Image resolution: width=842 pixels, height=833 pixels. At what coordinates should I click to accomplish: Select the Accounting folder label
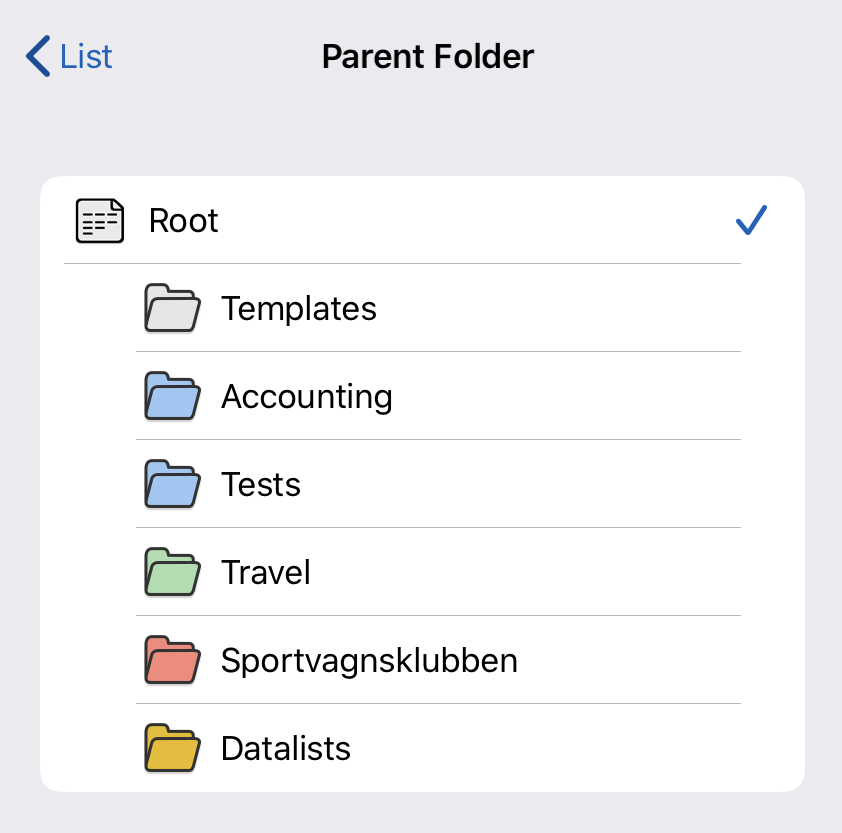[x=307, y=396]
